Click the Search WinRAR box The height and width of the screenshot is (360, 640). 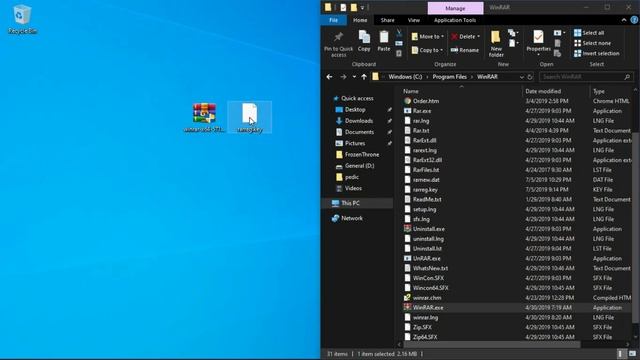pos(585,77)
